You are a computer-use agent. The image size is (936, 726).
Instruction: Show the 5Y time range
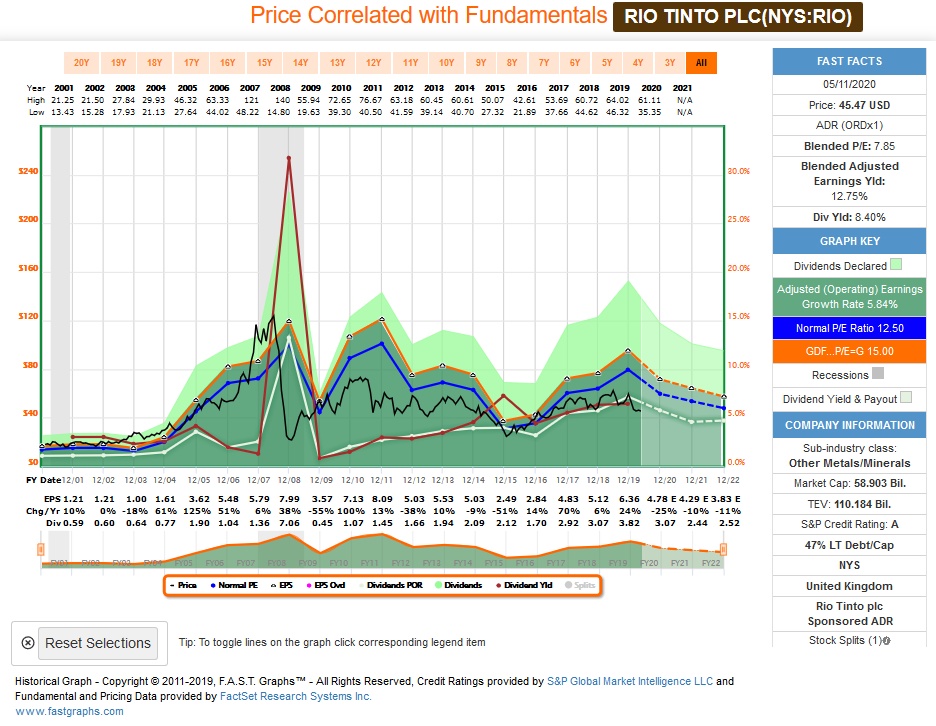click(607, 63)
